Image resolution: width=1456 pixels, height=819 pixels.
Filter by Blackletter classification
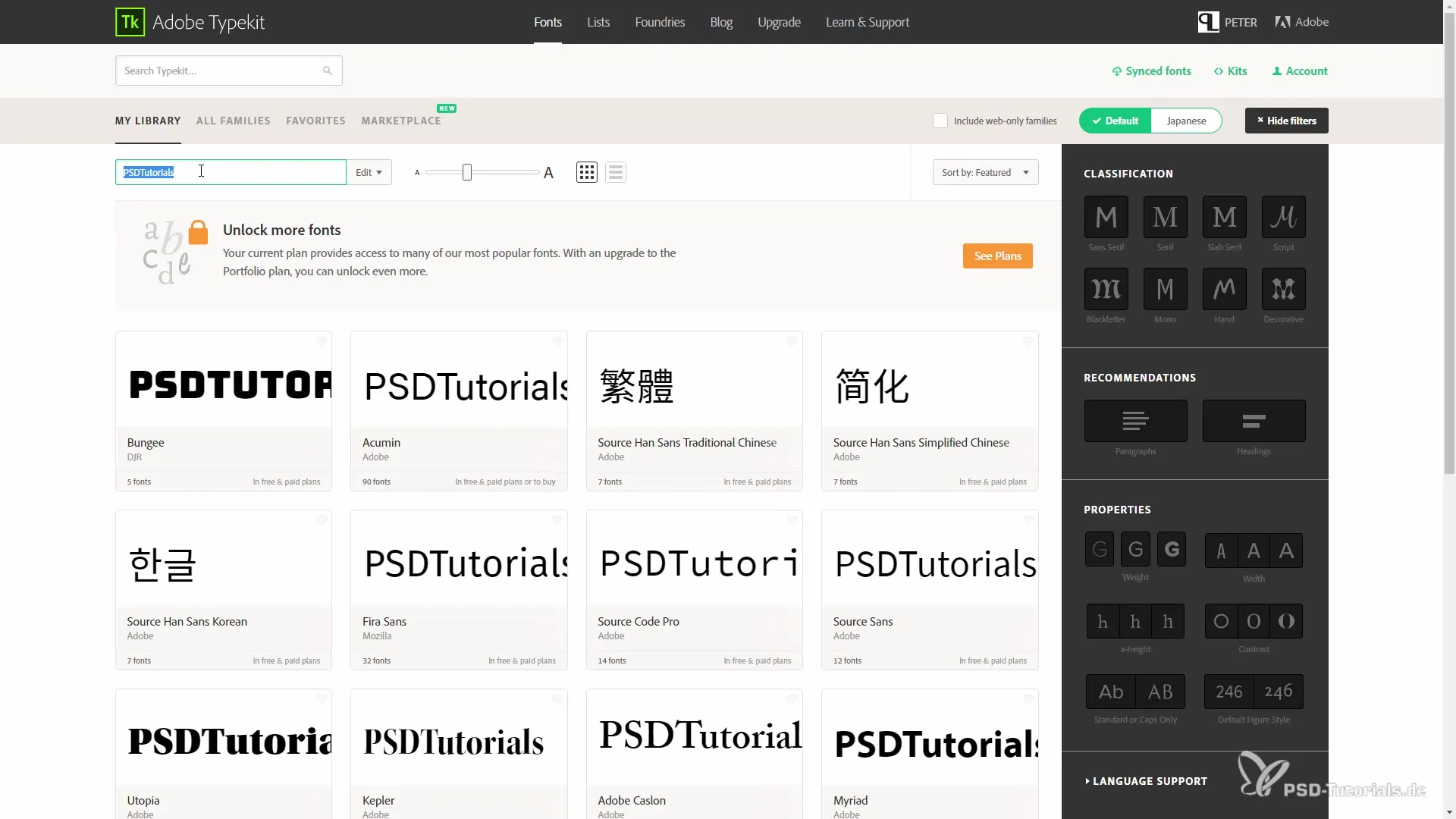1106,289
